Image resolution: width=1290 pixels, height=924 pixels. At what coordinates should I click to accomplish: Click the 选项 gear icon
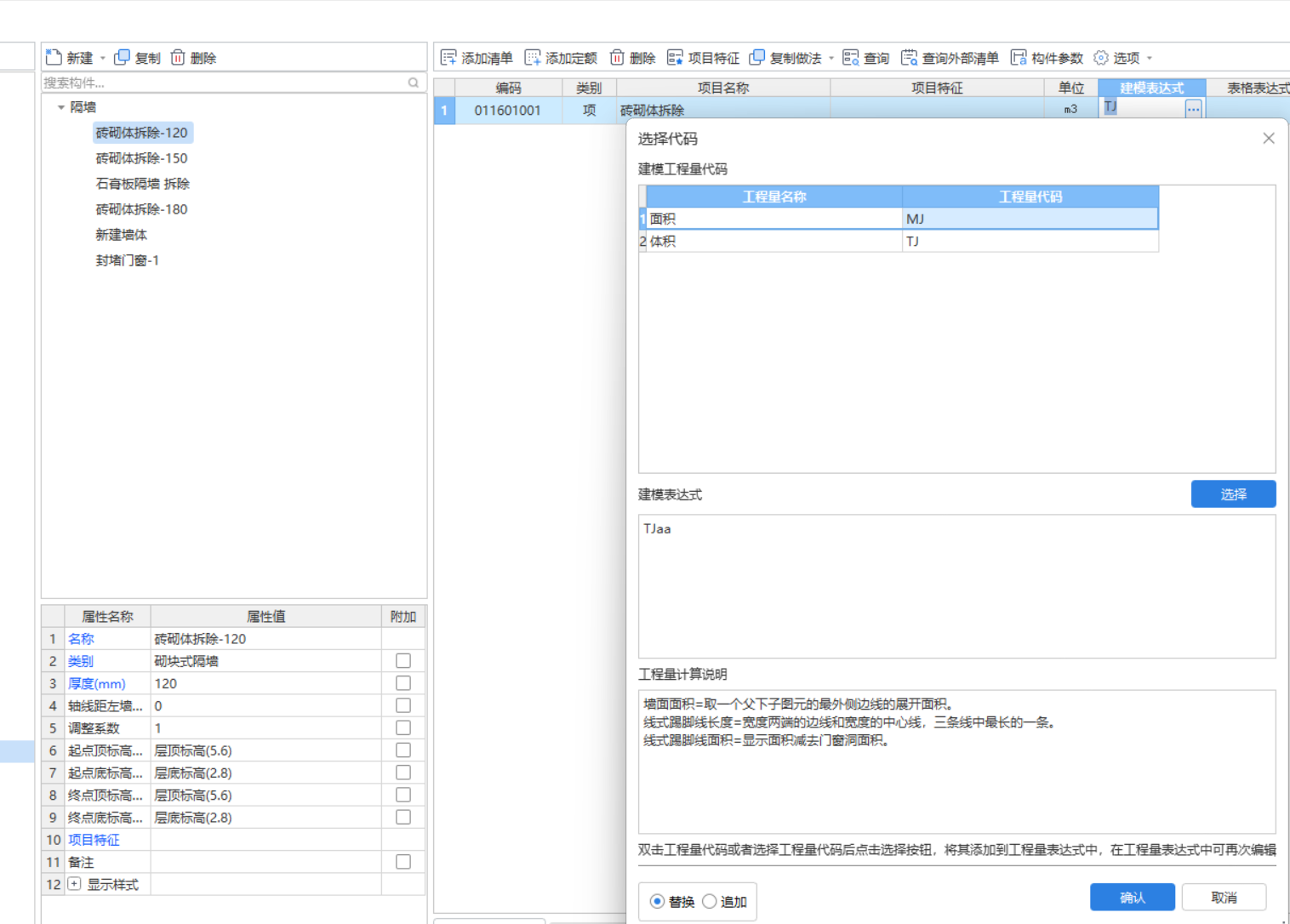1101,57
